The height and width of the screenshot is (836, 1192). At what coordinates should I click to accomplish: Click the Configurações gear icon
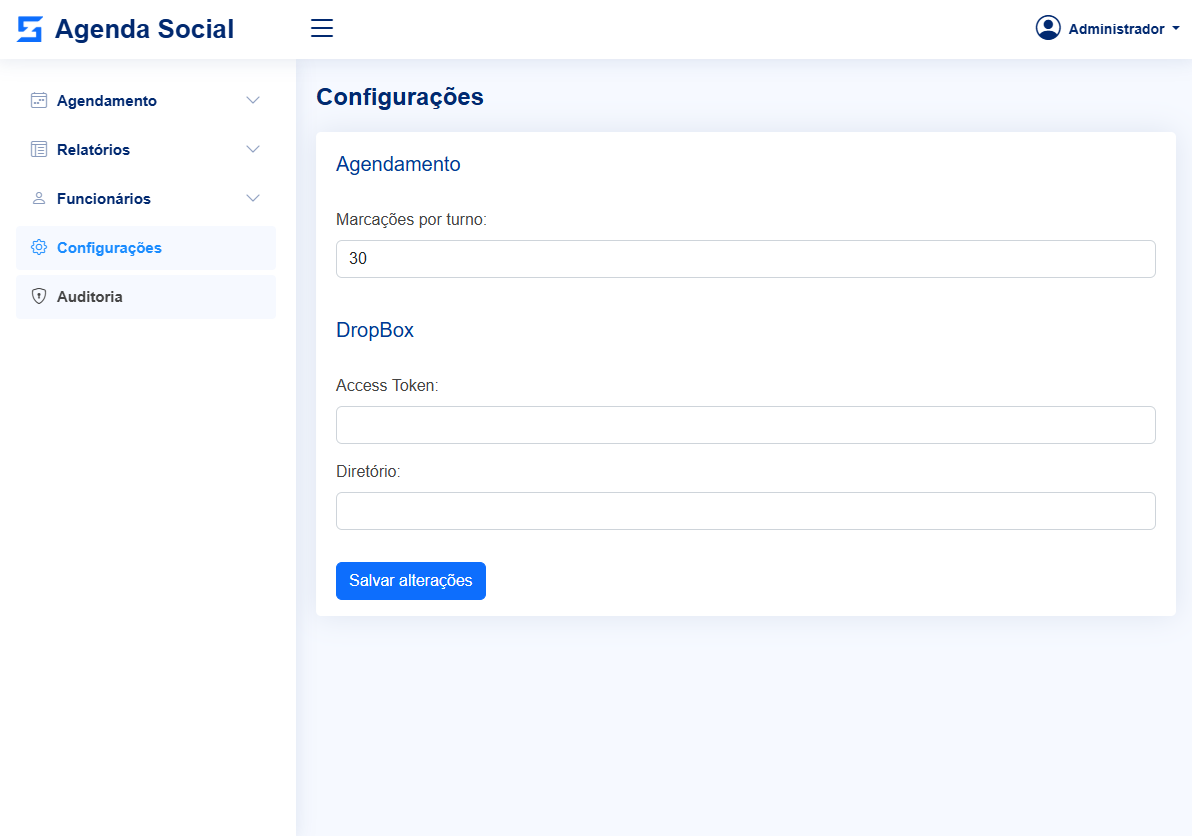click(39, 247)
